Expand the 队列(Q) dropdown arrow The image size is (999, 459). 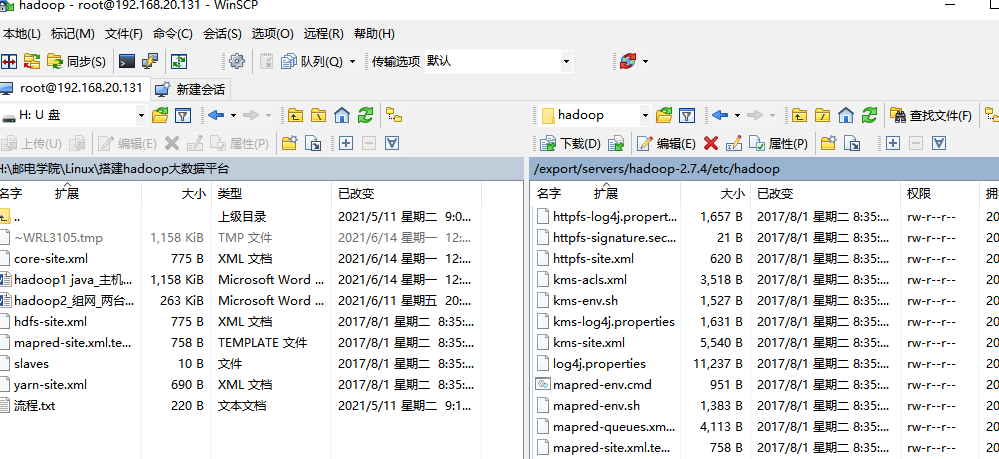(x=352, y=62)
